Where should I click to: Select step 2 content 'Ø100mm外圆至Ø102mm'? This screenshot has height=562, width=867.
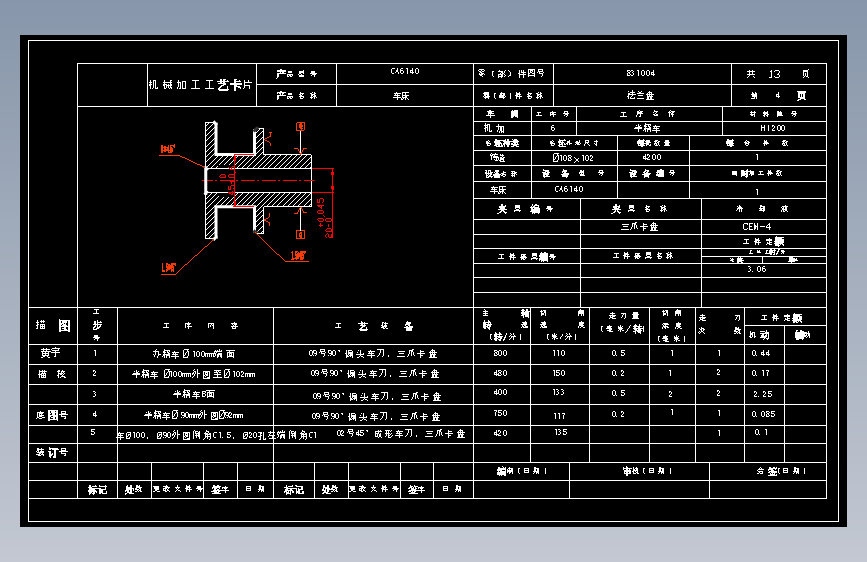209,374
